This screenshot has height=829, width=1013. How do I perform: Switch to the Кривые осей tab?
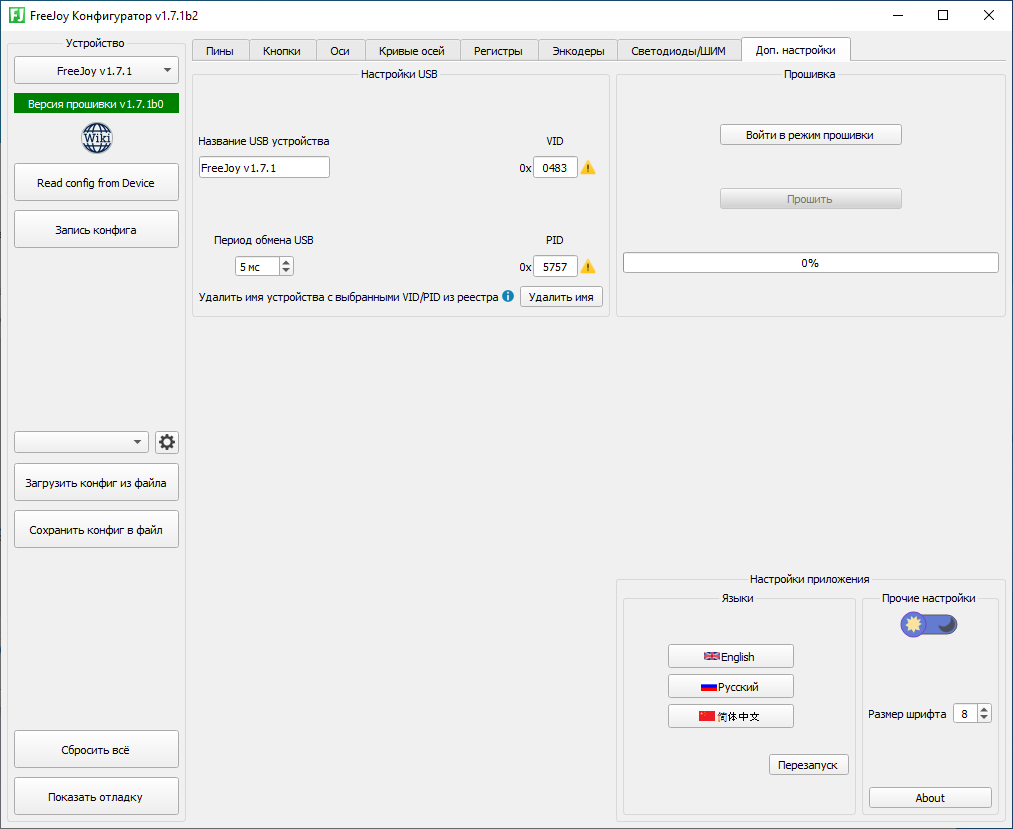point(412,51)
